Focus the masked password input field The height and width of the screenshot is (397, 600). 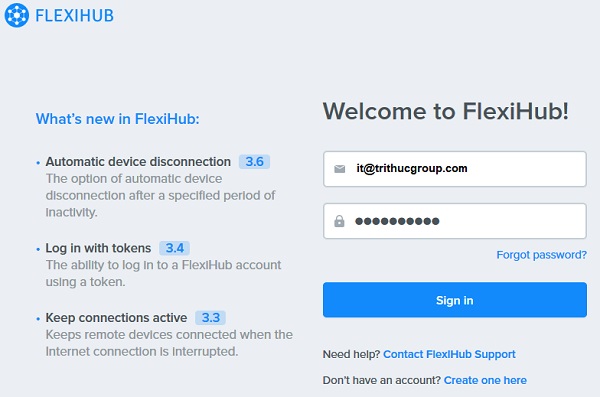(x=455, y=221)
